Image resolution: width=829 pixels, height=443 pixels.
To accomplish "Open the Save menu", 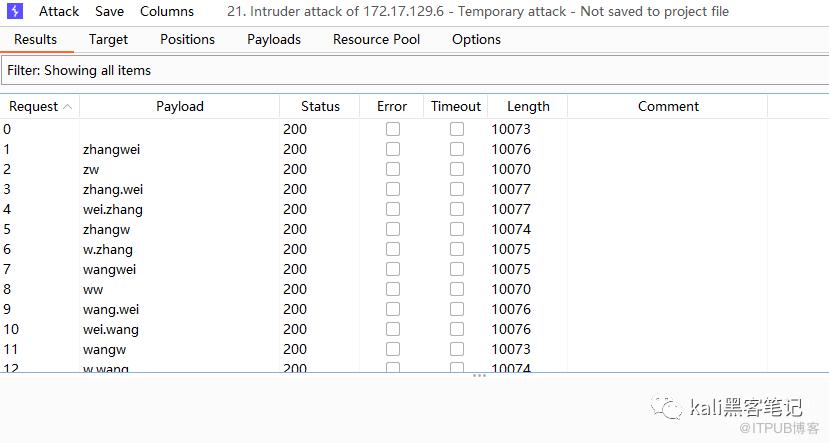I will pos(110,12).
